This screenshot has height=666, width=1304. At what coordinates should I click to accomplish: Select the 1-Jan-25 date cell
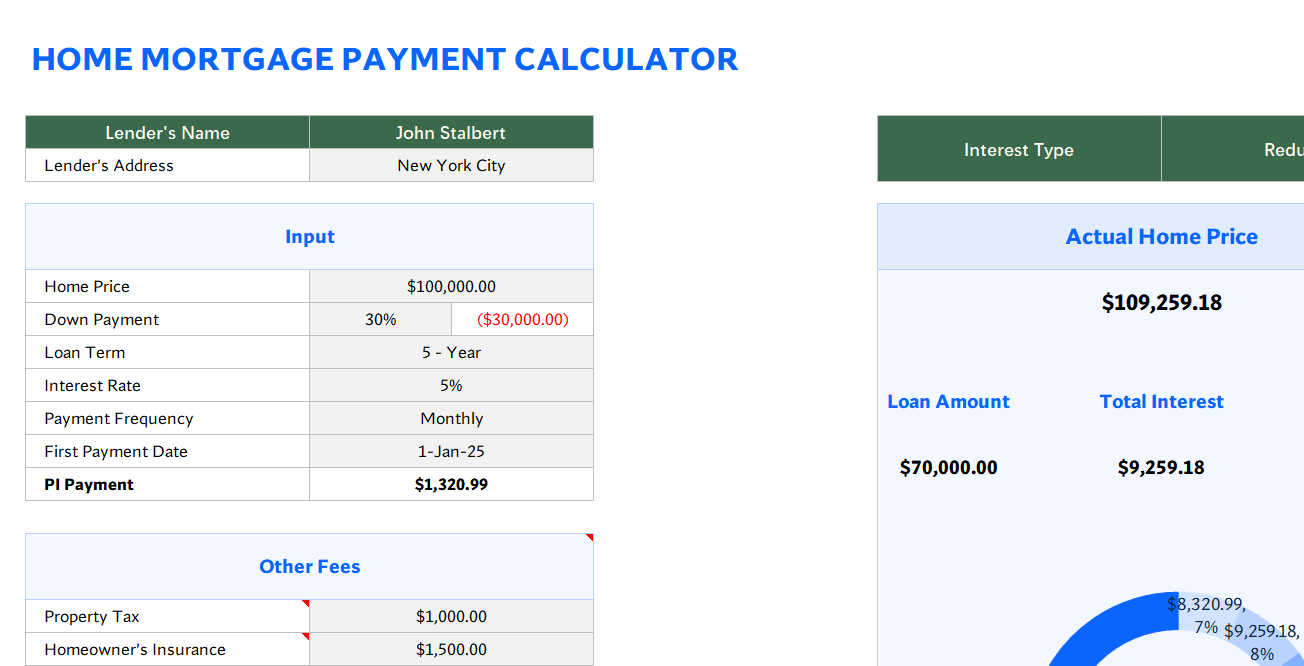tap(451, 451)
